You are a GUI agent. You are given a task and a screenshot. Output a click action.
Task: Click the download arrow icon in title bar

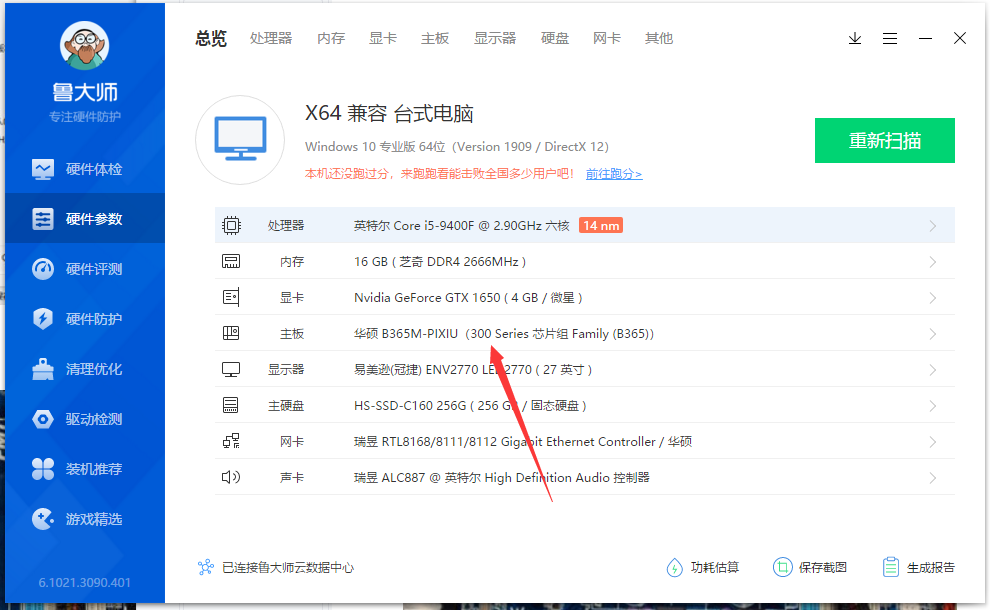pos(855,39)
